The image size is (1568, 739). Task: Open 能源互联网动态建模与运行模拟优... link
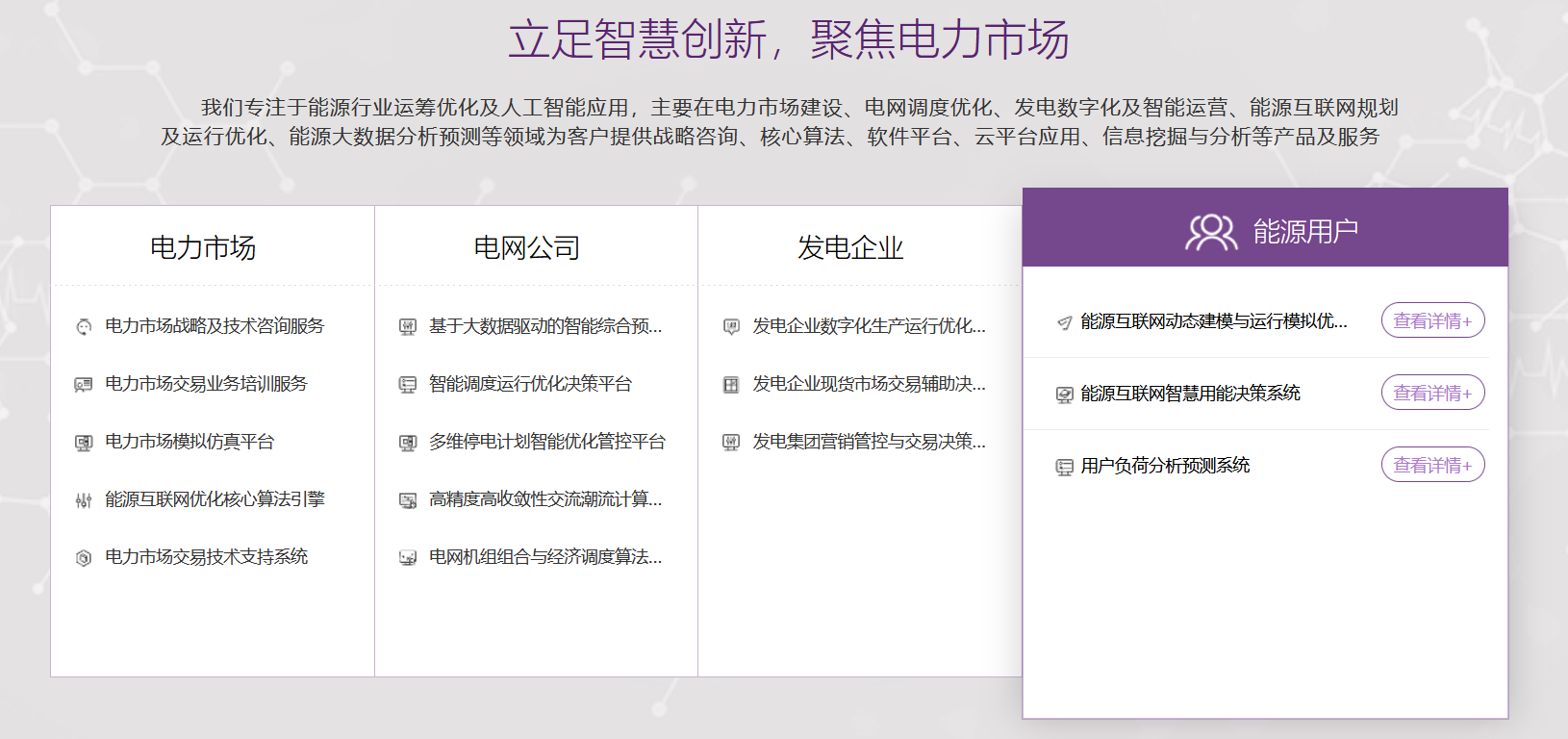click(1214, 321)
